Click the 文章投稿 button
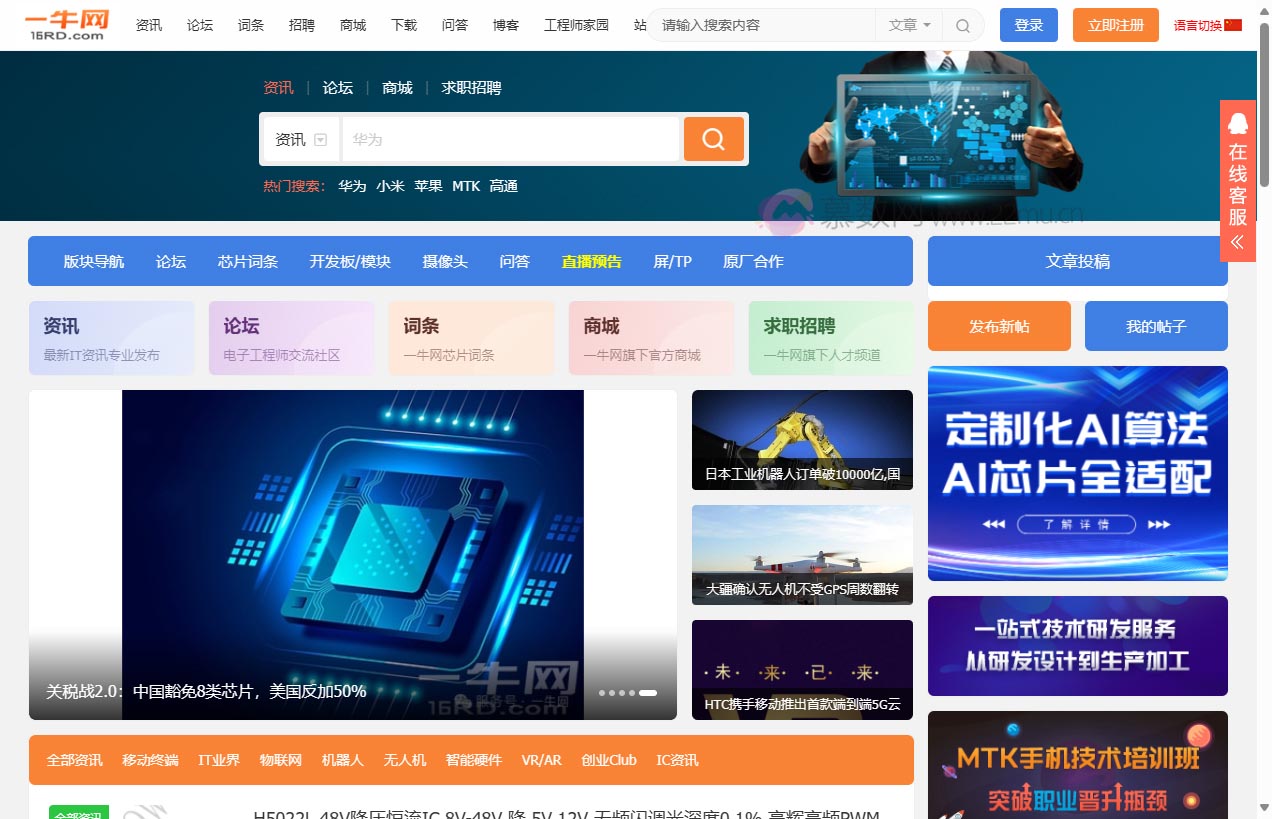This screenshot has height=819, width=1272. click(1077, 260)
